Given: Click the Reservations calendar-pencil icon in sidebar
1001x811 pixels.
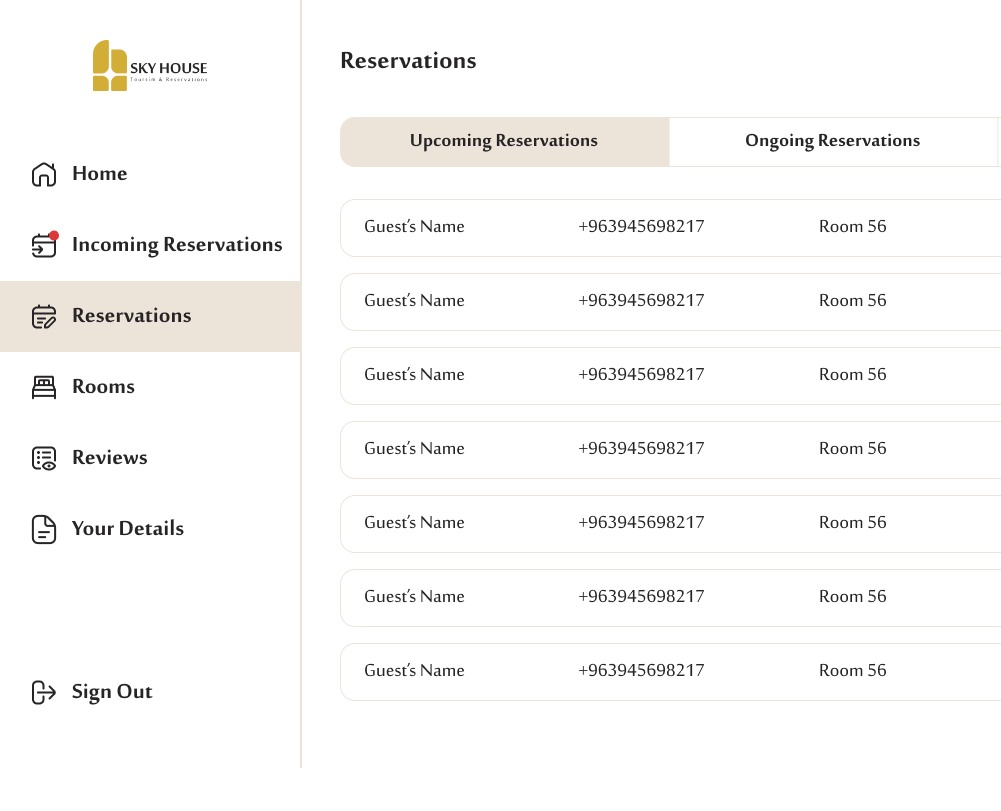Looking at the screenshot, I should tap(44, 317).
